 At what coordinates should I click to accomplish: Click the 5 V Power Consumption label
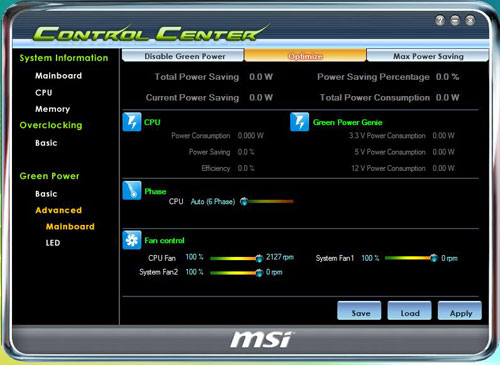click(x=390, y=152)
